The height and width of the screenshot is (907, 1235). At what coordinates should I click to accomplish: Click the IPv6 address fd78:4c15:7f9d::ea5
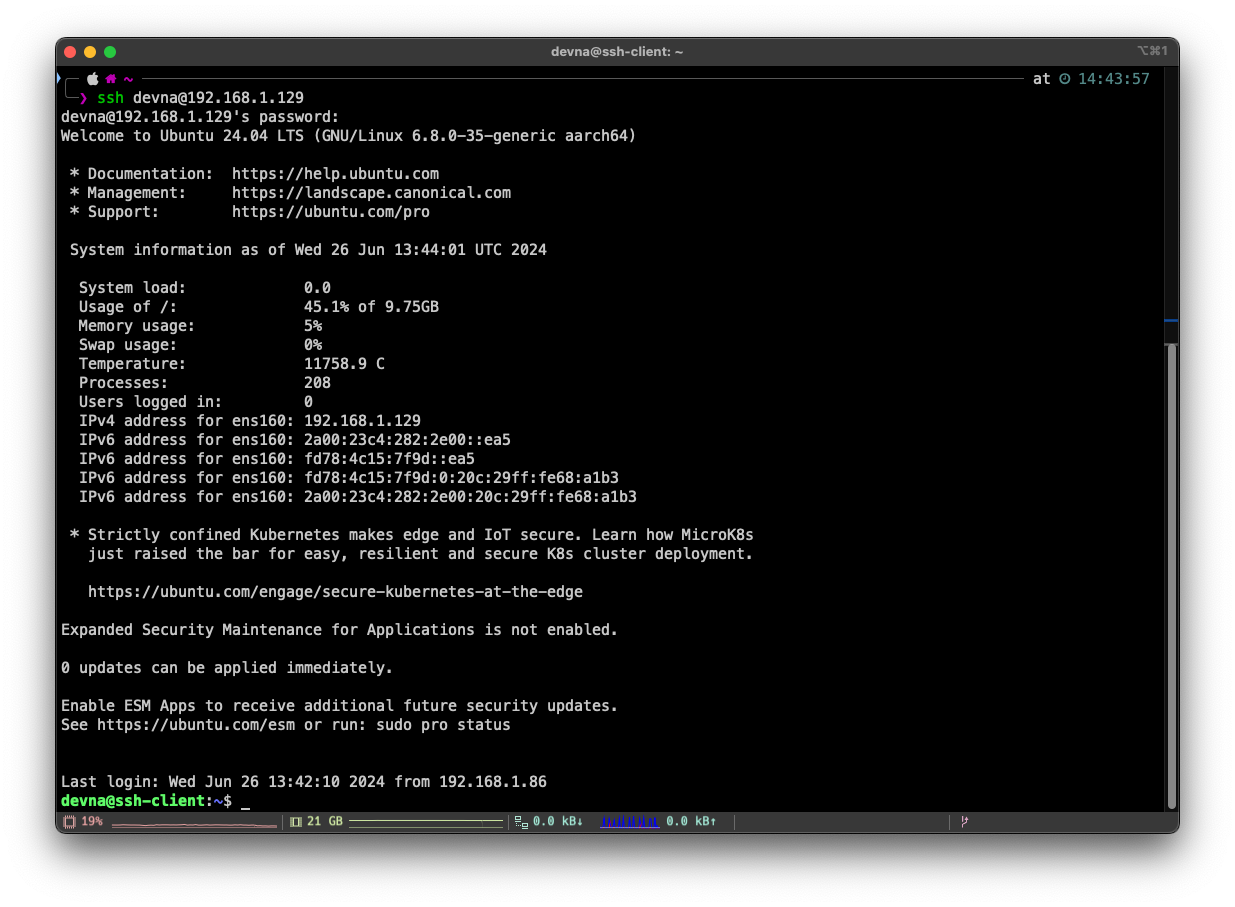(389, 459)
